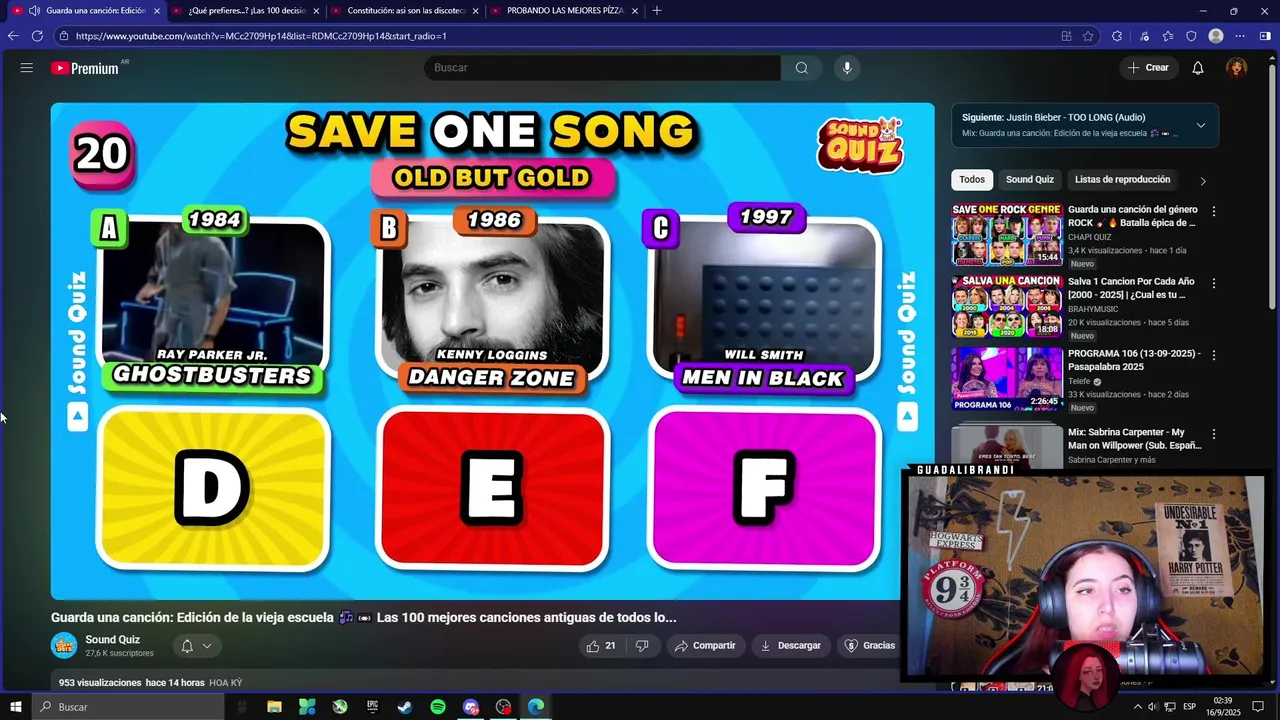Toggle the browser sidebar icon

click(1265, 36)
